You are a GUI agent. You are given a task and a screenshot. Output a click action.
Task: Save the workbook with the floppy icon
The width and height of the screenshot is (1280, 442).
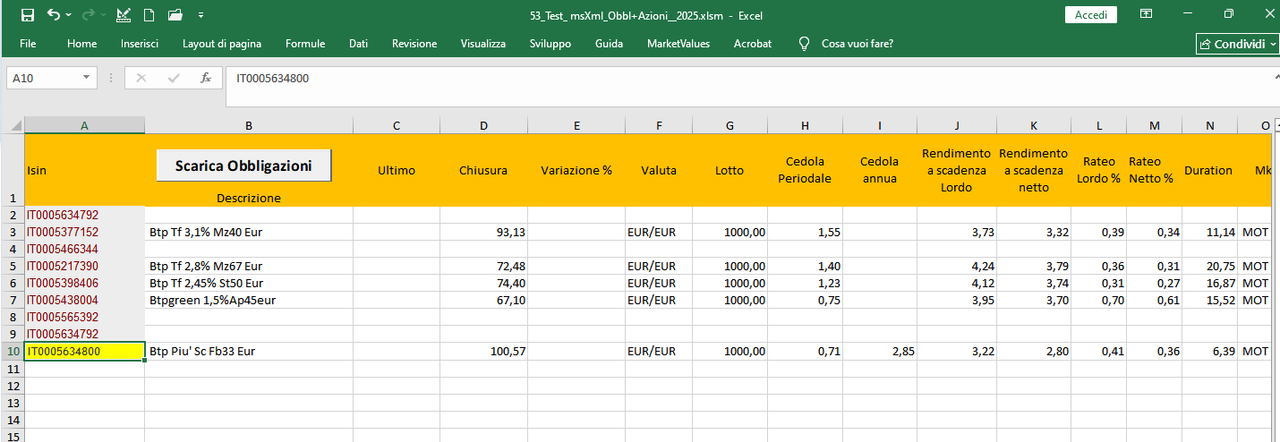pyautogui.click(x=27, y=15)
